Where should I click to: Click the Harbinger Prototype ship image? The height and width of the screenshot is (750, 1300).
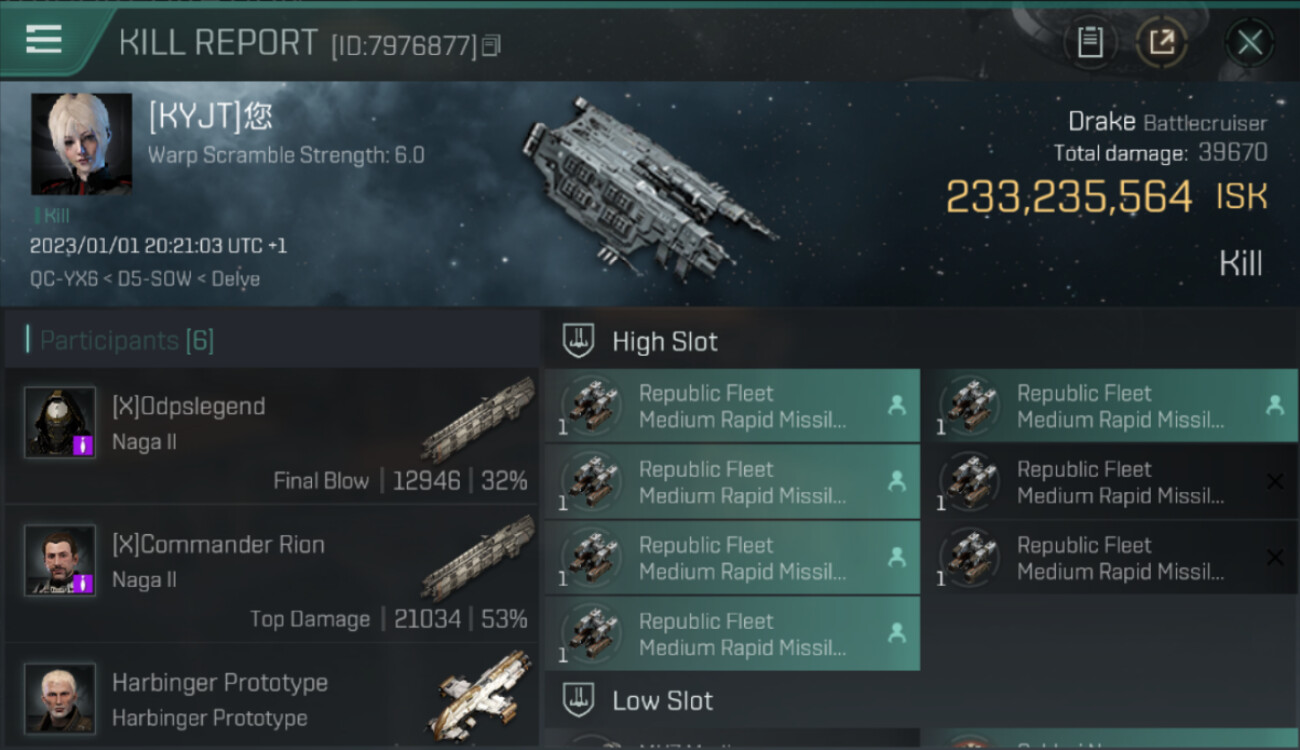(484, 694)
